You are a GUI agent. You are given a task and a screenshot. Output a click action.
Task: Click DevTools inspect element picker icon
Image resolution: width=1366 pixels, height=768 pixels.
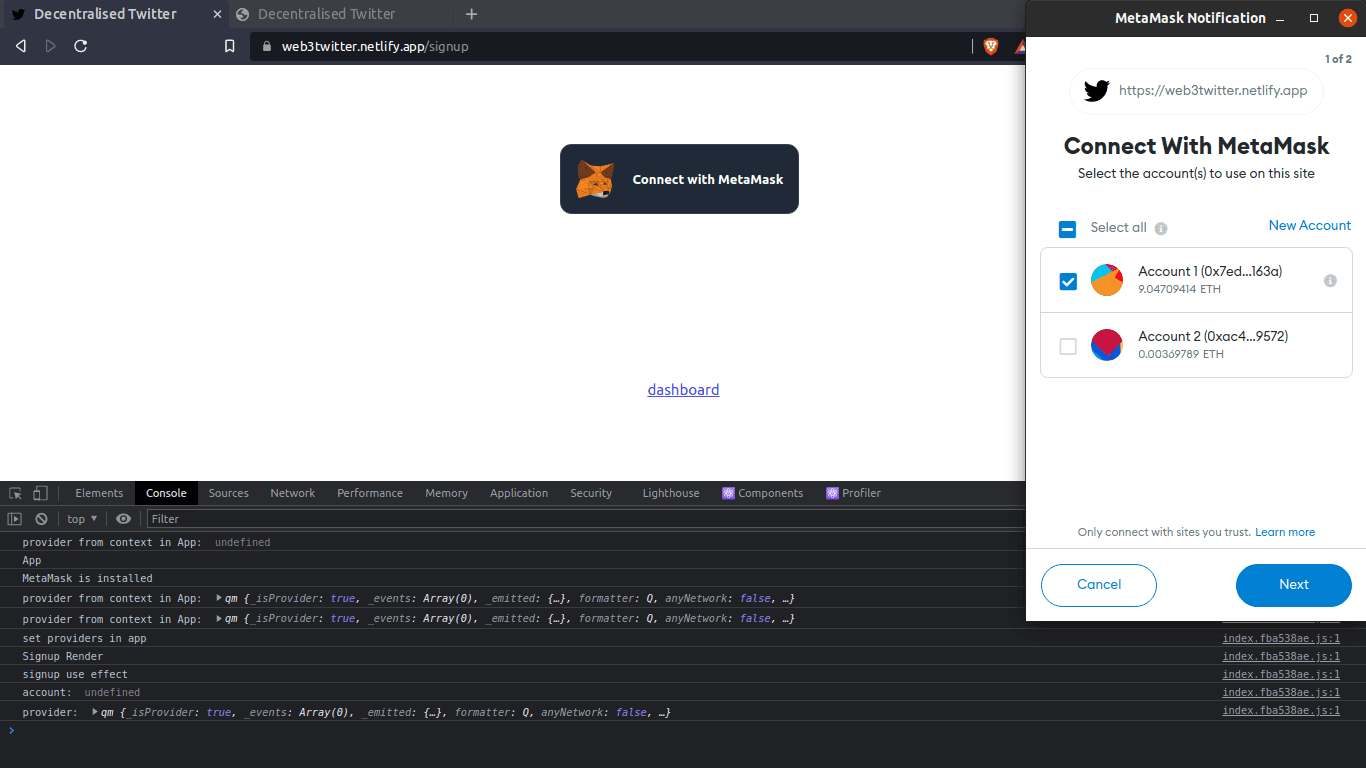pos(16,493)
